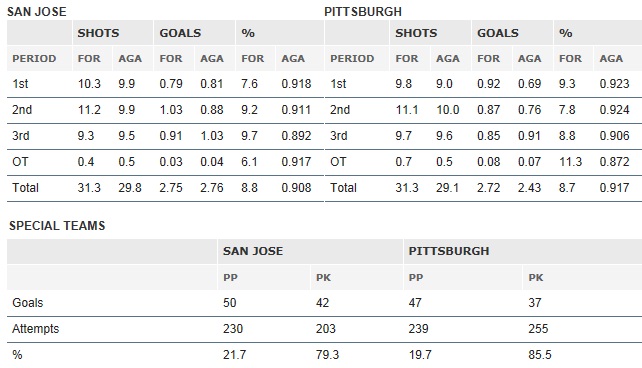Click San Jose PP percentage 21.7
Viewport: 642px width, 368px height.
point(235,354)
